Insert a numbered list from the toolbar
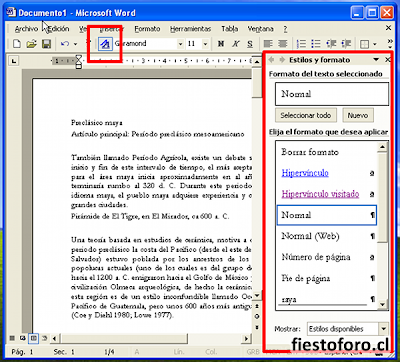Image resolution: width=400 pixels, height=362 pixels. coord(301,44)
